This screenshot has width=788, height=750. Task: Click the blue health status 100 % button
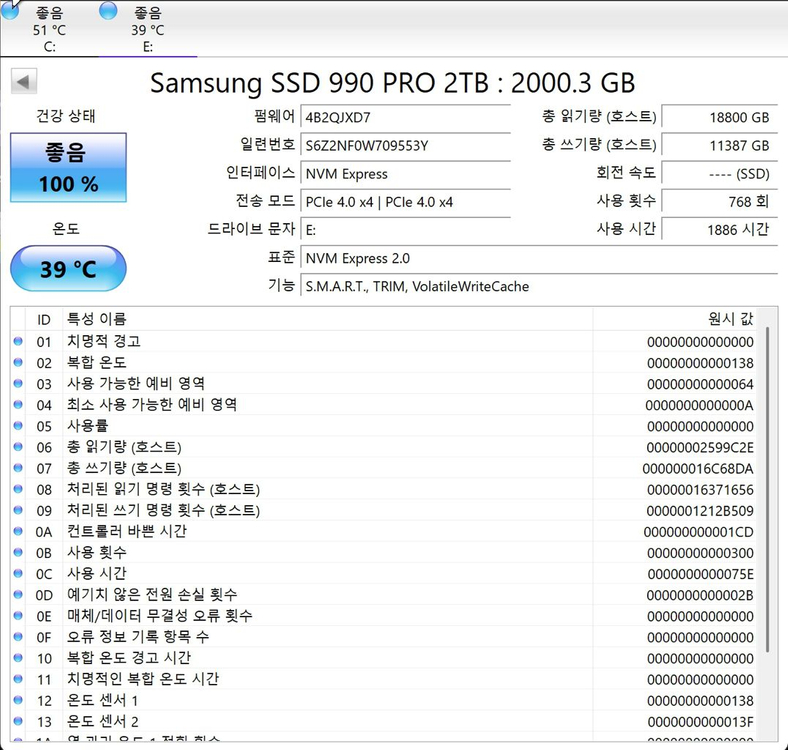[x=68, y=167]
